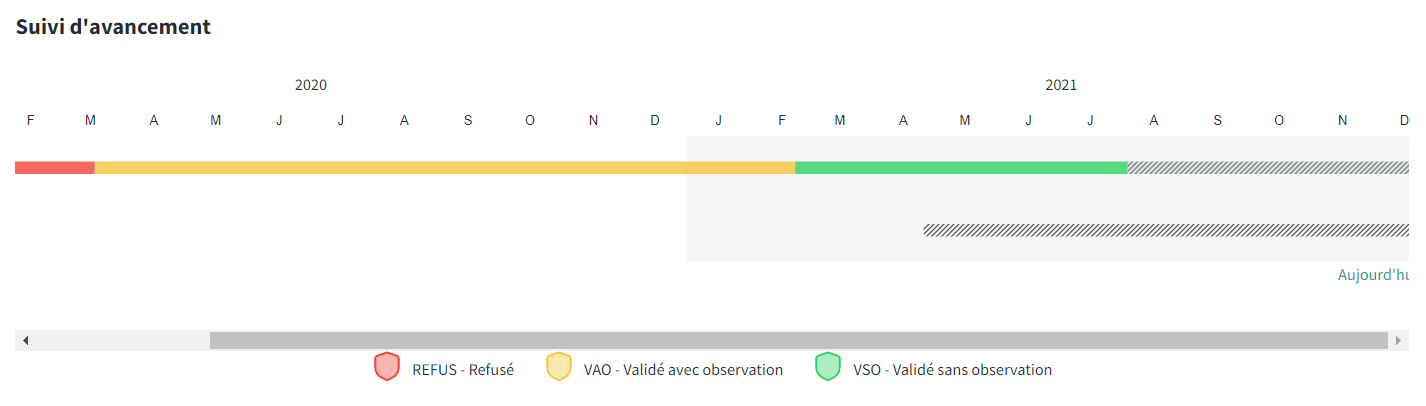Select the October 2020 month header
The image size is (1426, 406).
point(530,121)
